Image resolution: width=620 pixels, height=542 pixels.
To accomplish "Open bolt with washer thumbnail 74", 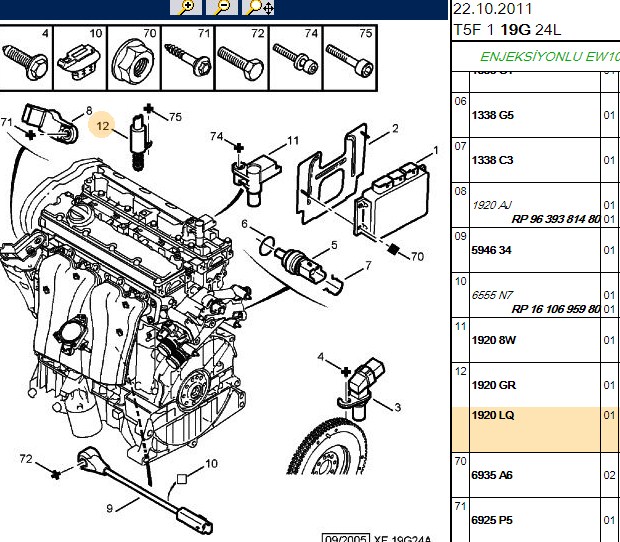I will coord(295,58).
